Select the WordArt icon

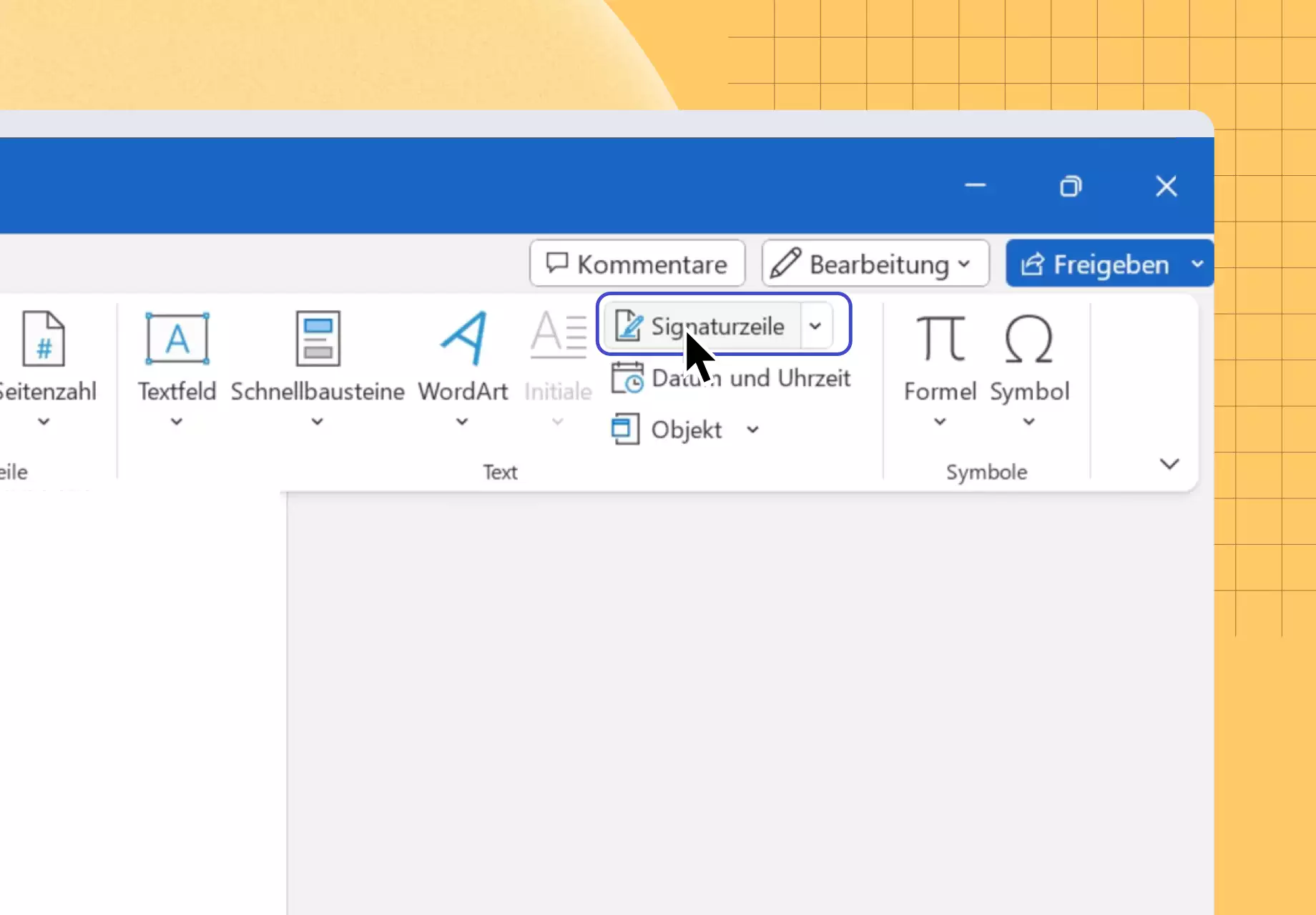pos(463,338)
